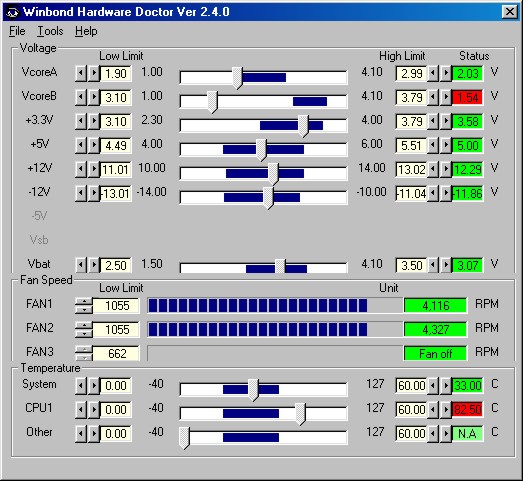Screen dimensions: 523x481
Task: Click the Vbat voltage slider thumb
Action: [280, 266]
